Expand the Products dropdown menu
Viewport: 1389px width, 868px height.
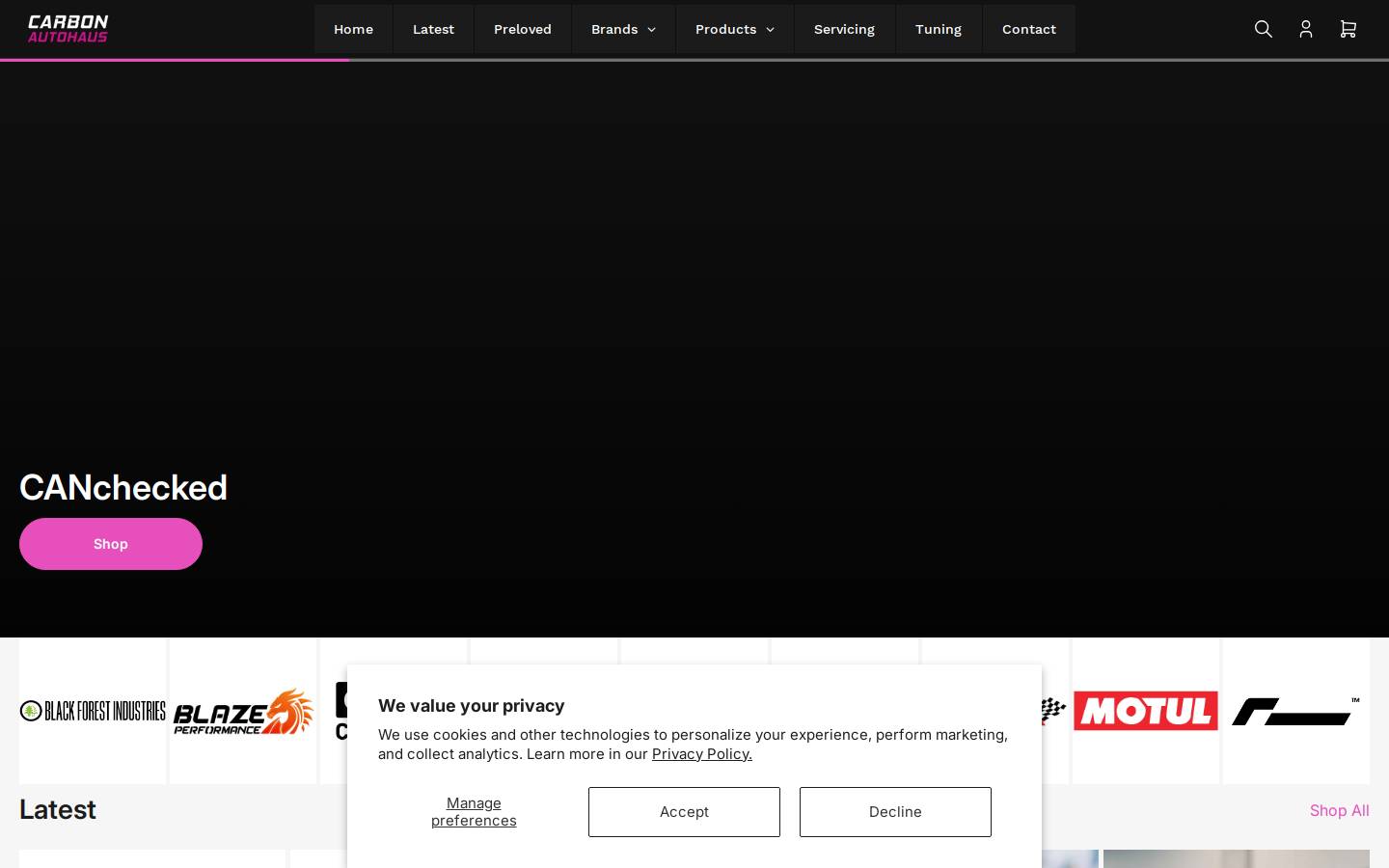tap(734, 29)
